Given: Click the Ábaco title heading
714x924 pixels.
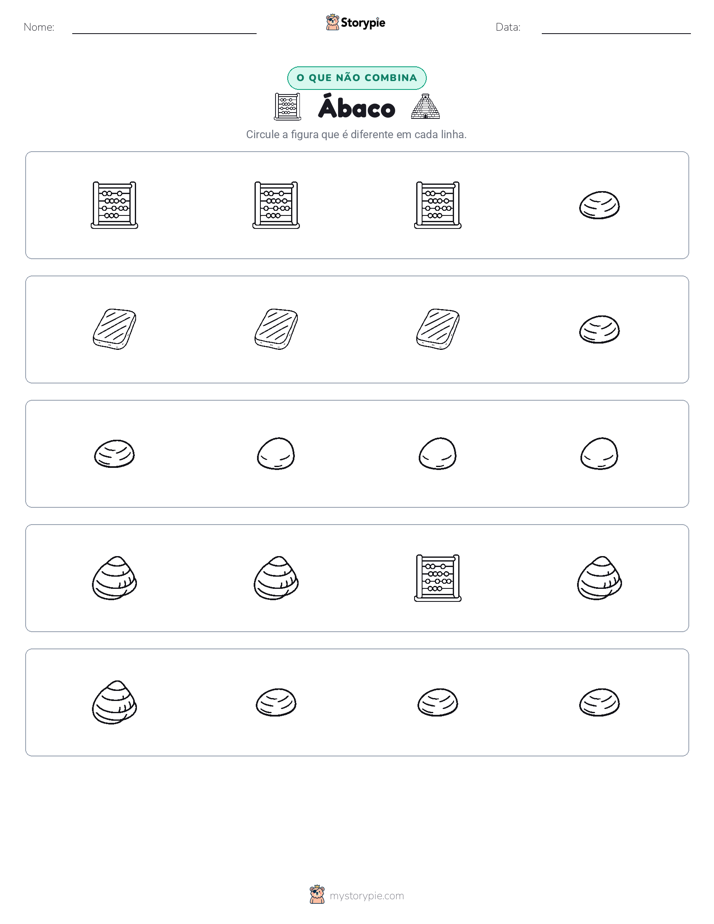Looking at the screenshot, I should 356,108.
